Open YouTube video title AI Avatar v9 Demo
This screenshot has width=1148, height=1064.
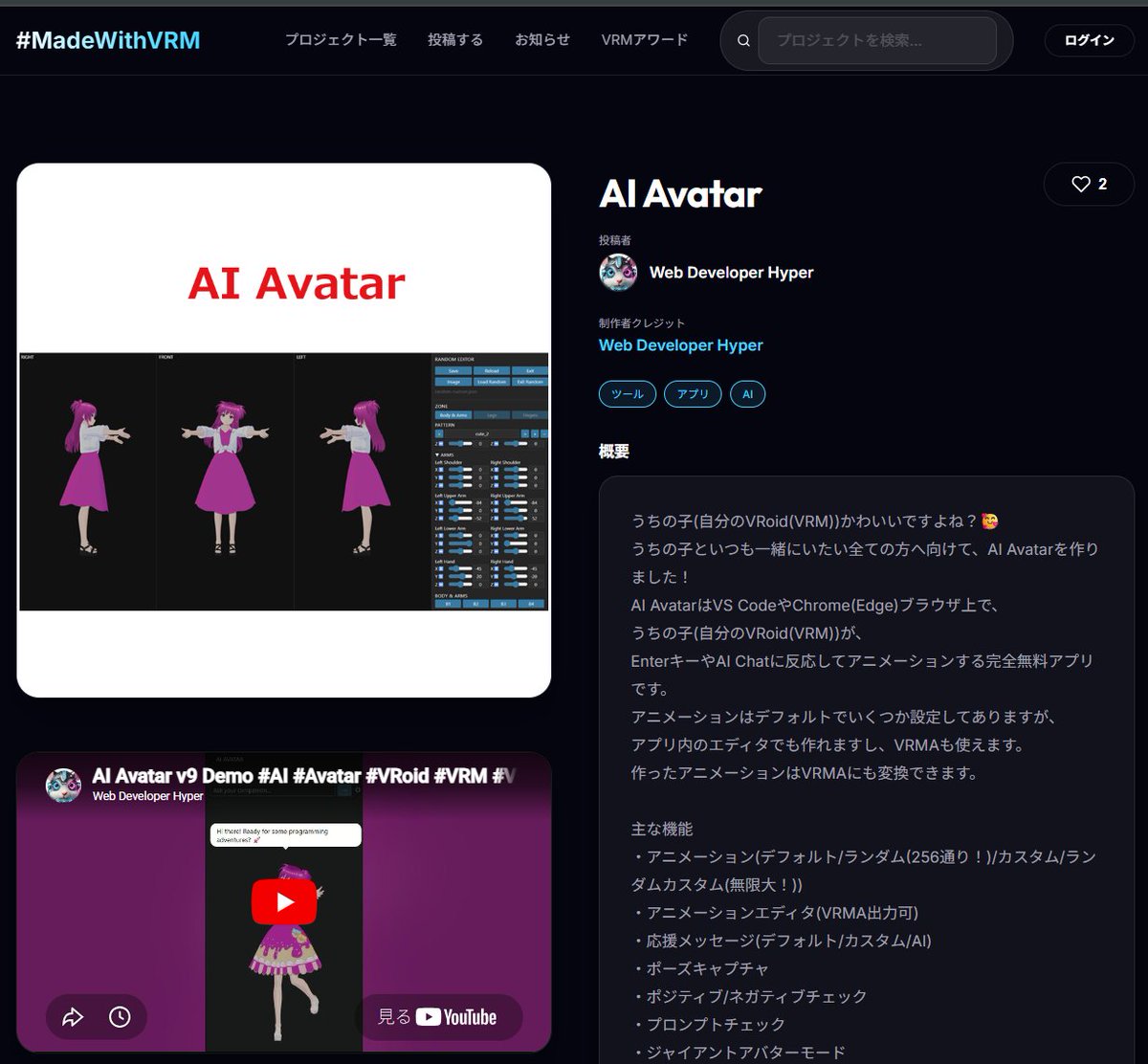pyautogui.click(x=303, y=776)
